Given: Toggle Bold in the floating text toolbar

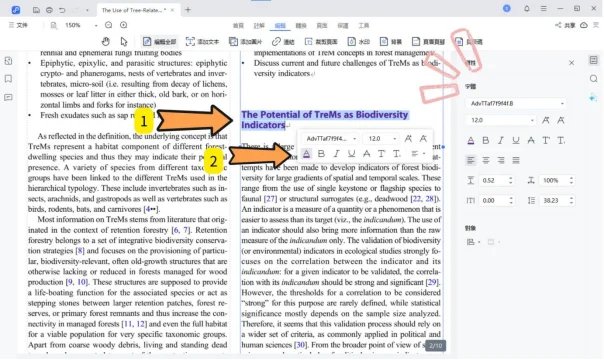Looking at the screenshot, I should pyautogui.click(x=321, y=154).
